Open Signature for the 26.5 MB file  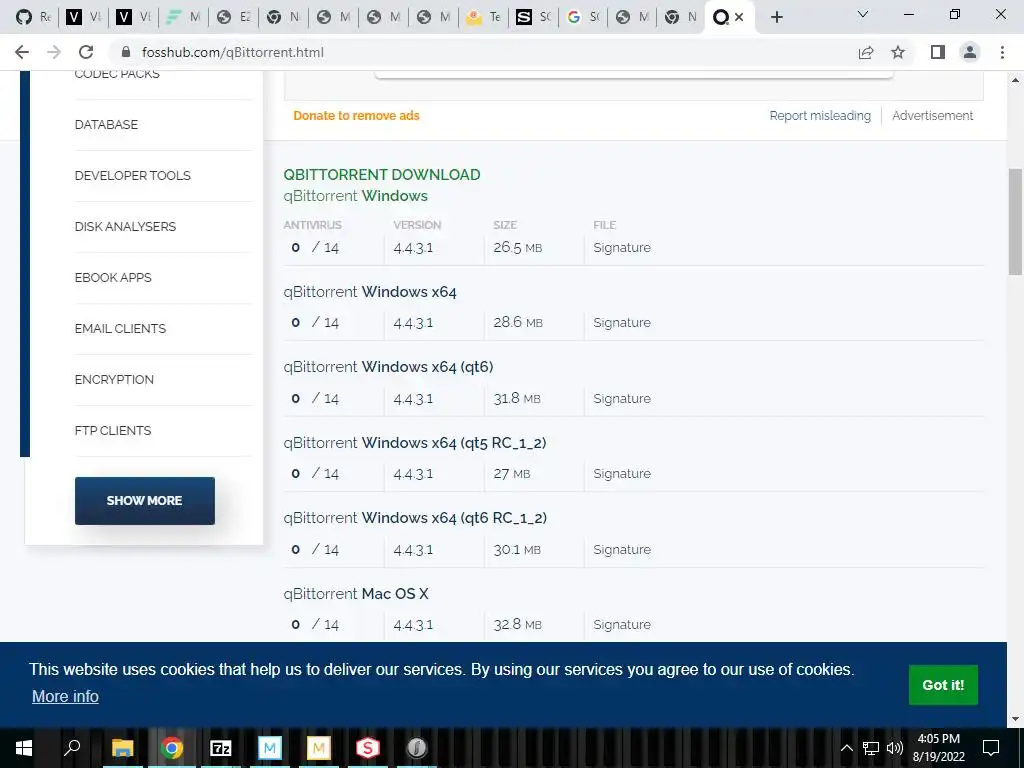622,248
